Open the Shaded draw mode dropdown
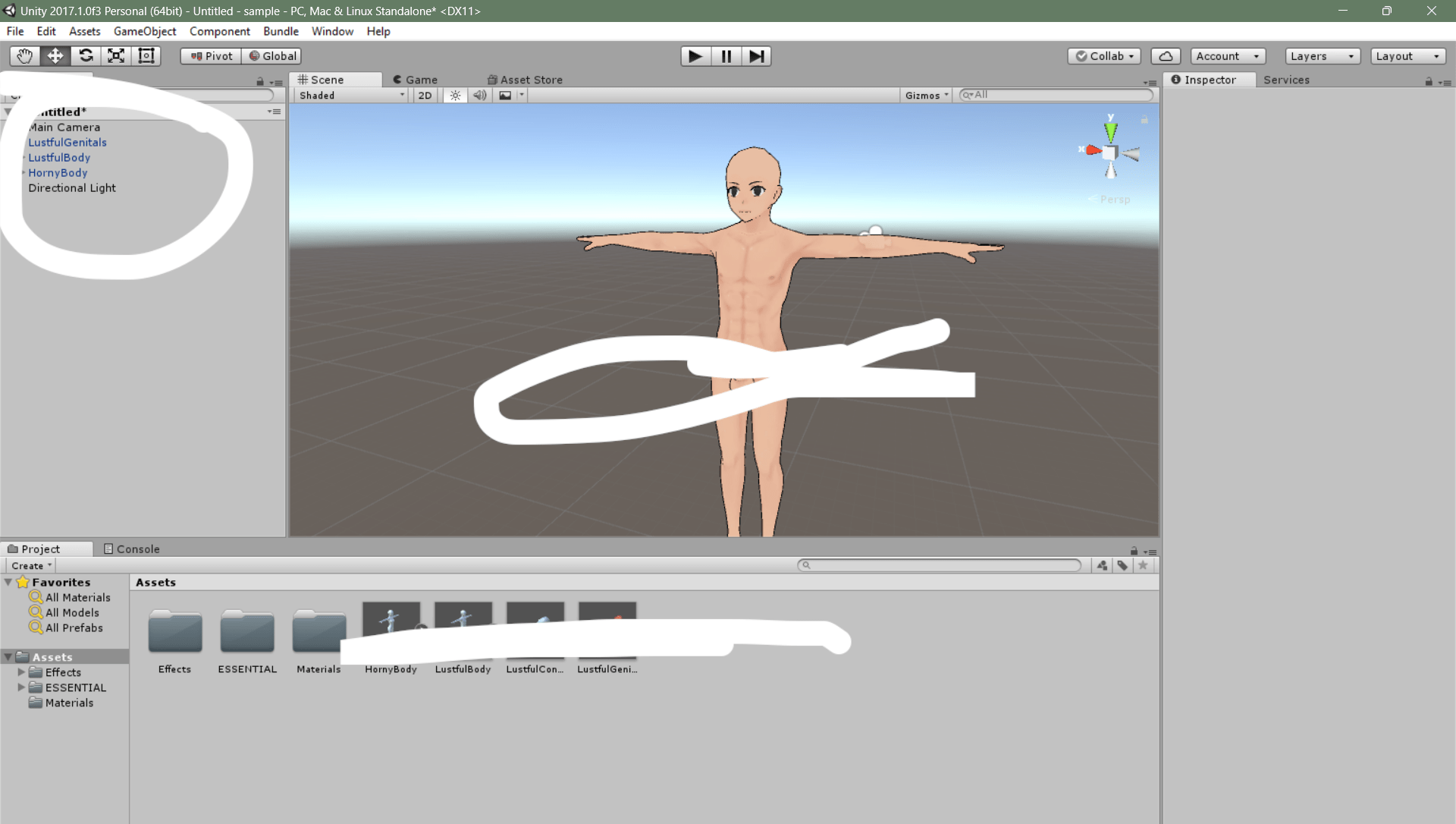 (x=351, y=96)
